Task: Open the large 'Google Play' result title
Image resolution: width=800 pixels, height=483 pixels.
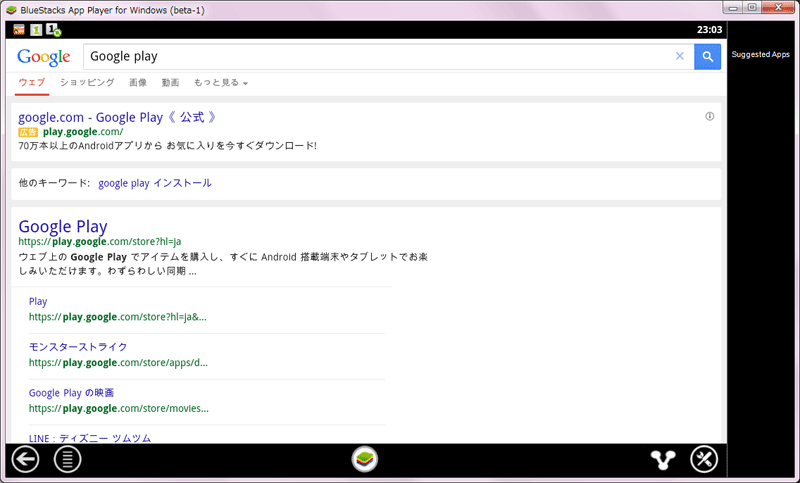Action: (63, 226)
